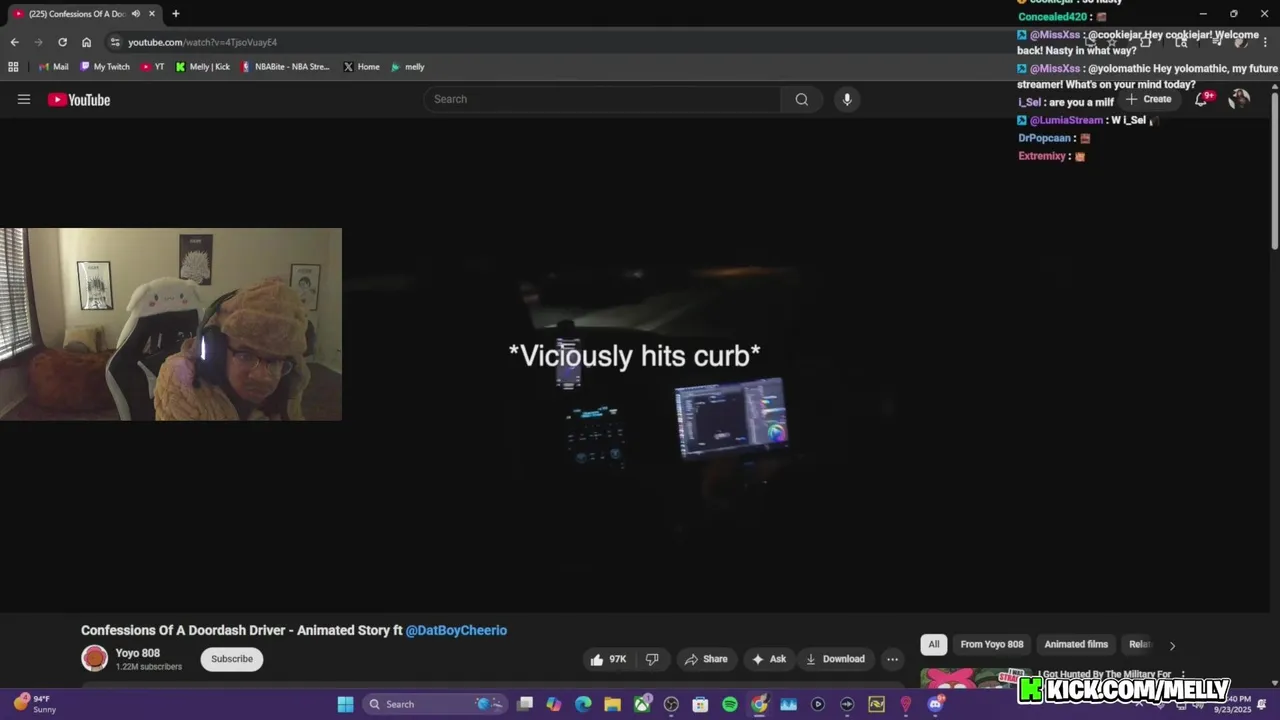Open the YouTube hamburger guide menu
The height and width of the screenshot is (720, 1280).
click(24, 99)
